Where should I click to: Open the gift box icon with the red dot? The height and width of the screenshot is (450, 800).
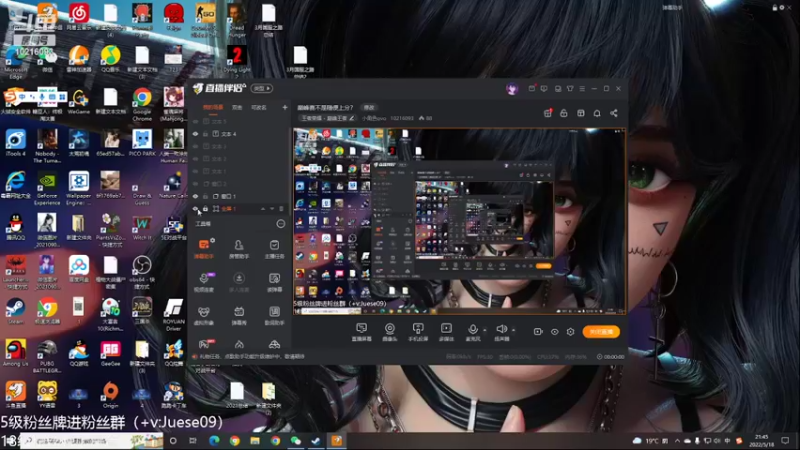tap(547, 113)
